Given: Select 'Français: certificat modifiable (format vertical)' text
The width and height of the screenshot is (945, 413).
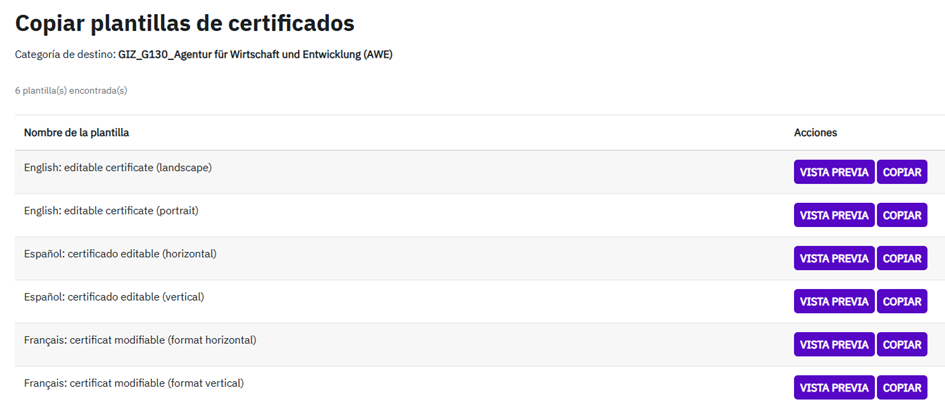Looking at the screenshot, I should click(134, 383).
